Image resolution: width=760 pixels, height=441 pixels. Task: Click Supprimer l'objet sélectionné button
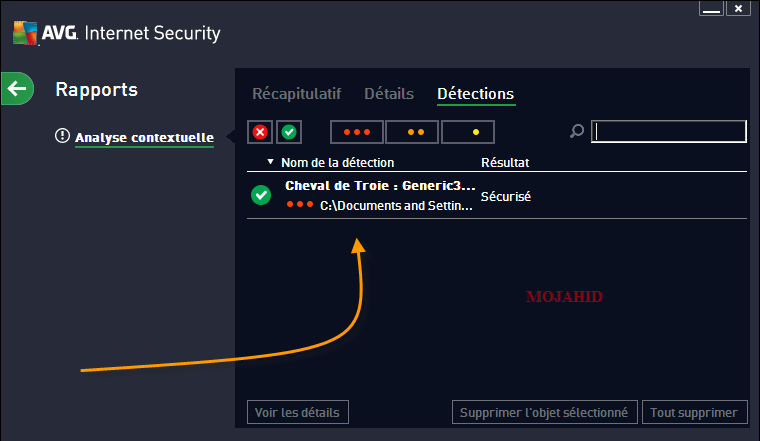[x=544, y=412]
